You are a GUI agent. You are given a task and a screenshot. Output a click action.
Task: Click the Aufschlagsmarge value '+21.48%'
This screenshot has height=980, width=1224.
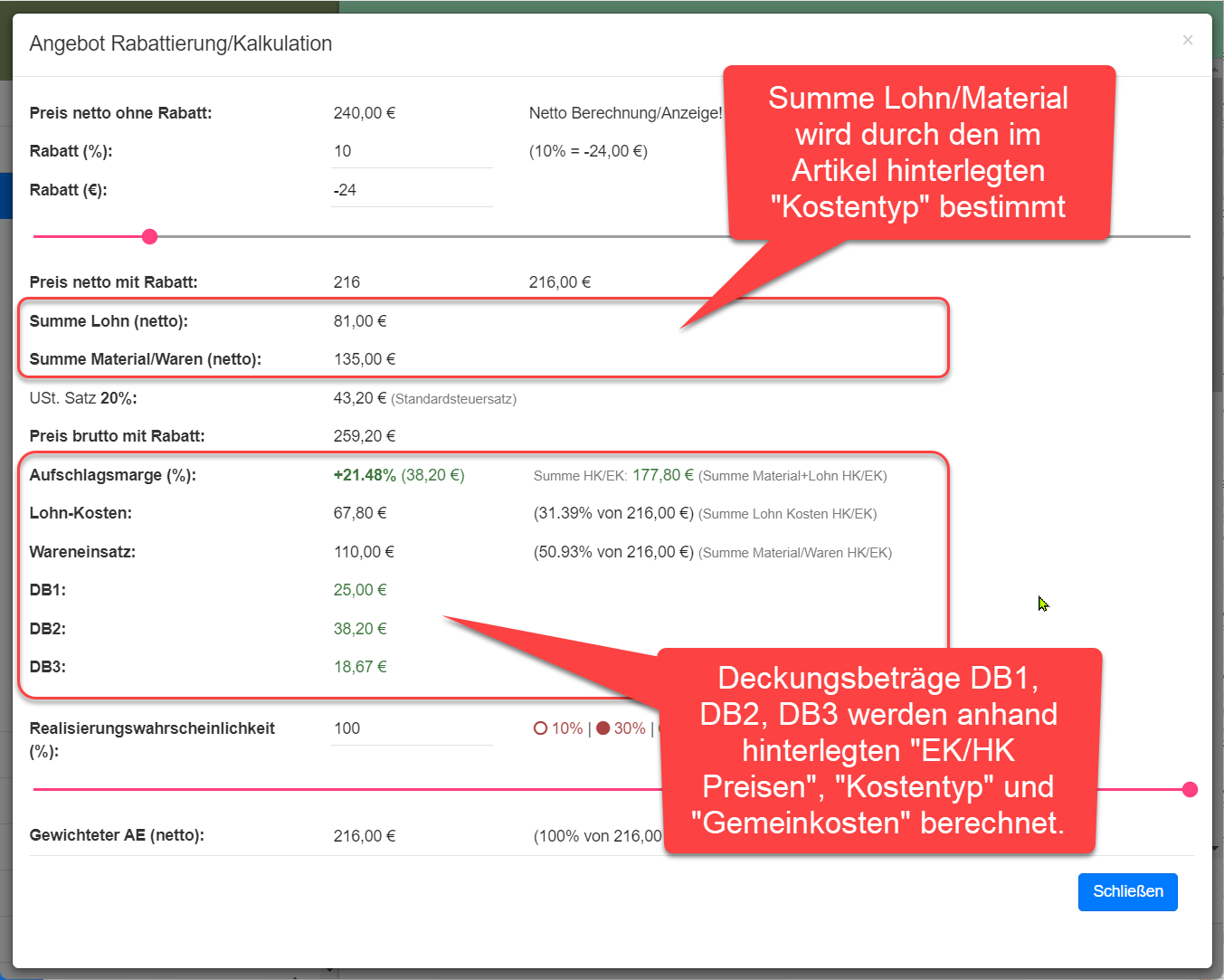tap(365, 475)
